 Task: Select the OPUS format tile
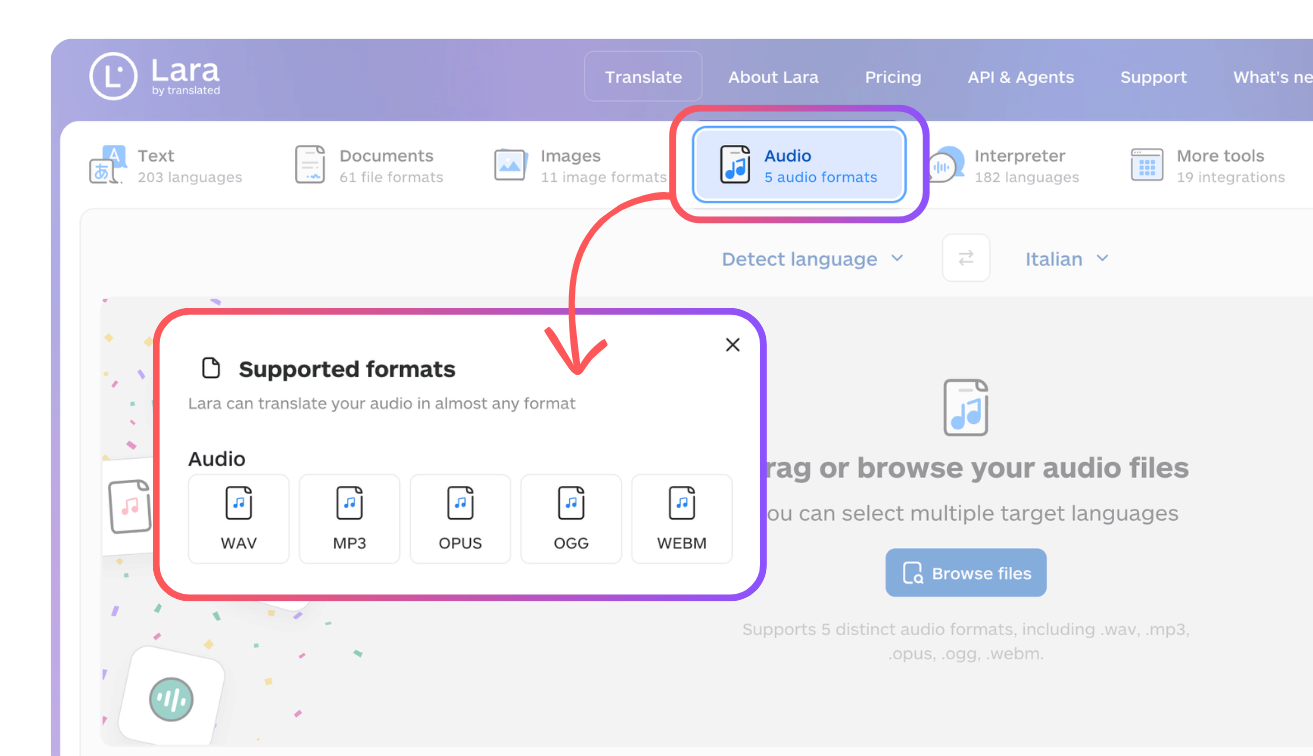point(460,519)
